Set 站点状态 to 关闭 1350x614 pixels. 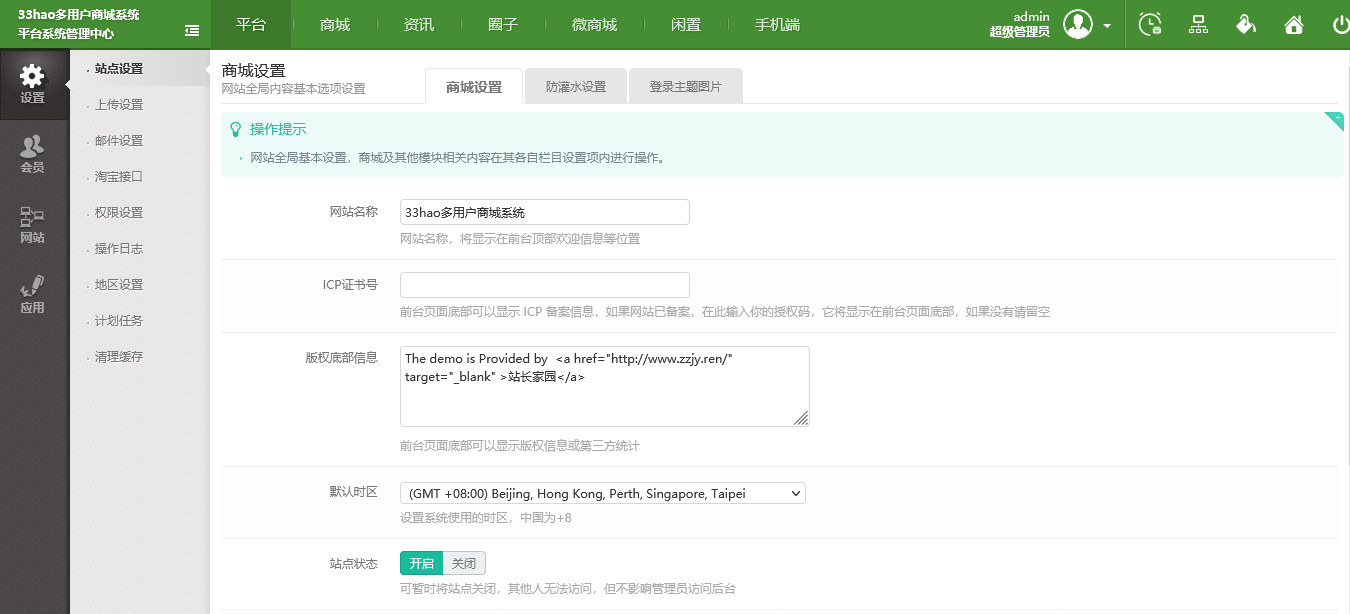click(464, 563)
